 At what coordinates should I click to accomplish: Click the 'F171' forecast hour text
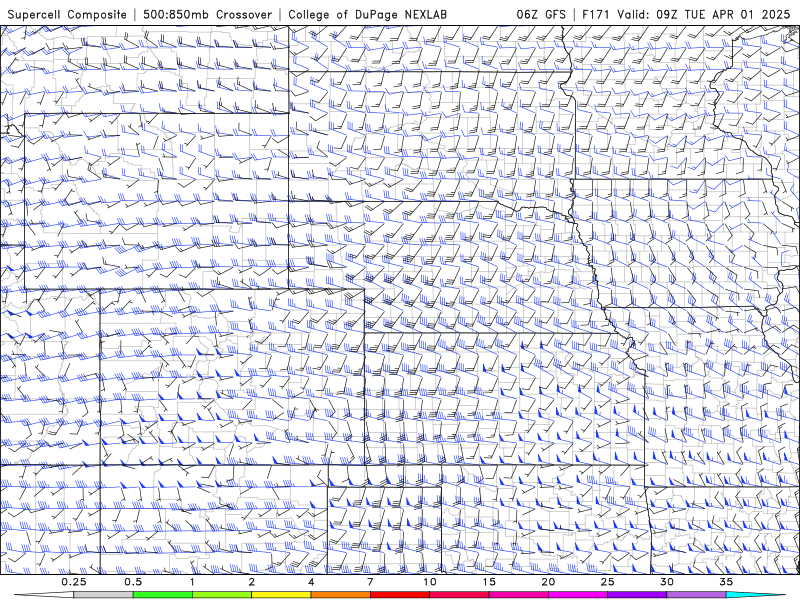click(x=596, y=14)
